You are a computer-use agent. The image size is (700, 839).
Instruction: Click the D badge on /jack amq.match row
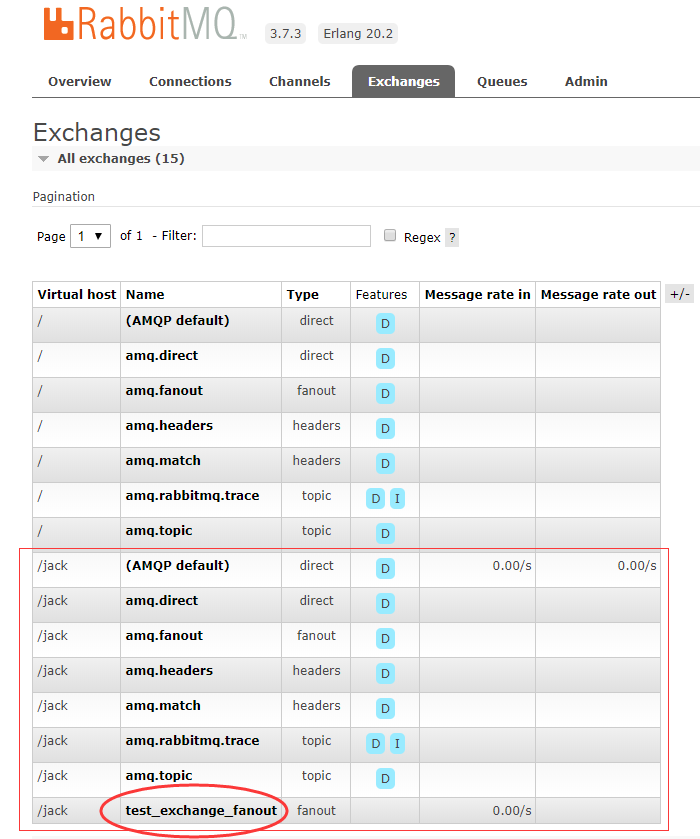pyautogui.click(x=385, y=708)
